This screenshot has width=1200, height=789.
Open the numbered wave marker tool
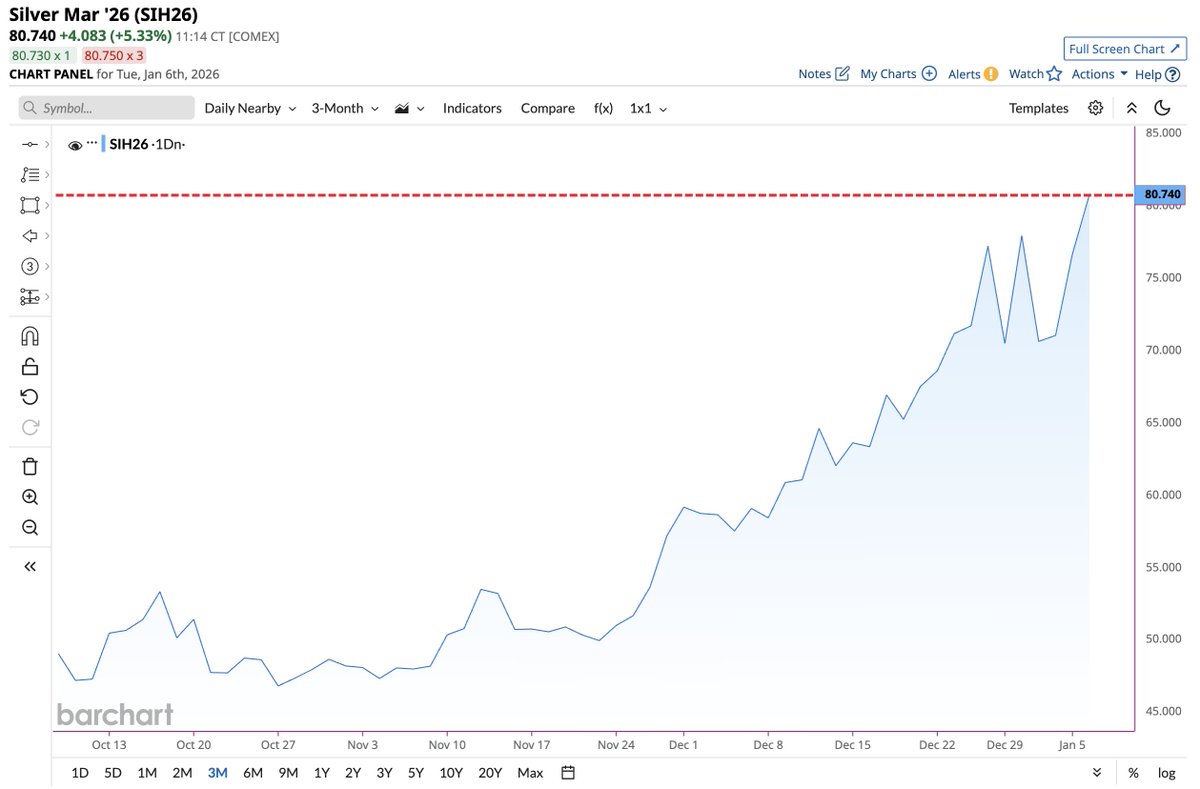click(x=29, y=266)
